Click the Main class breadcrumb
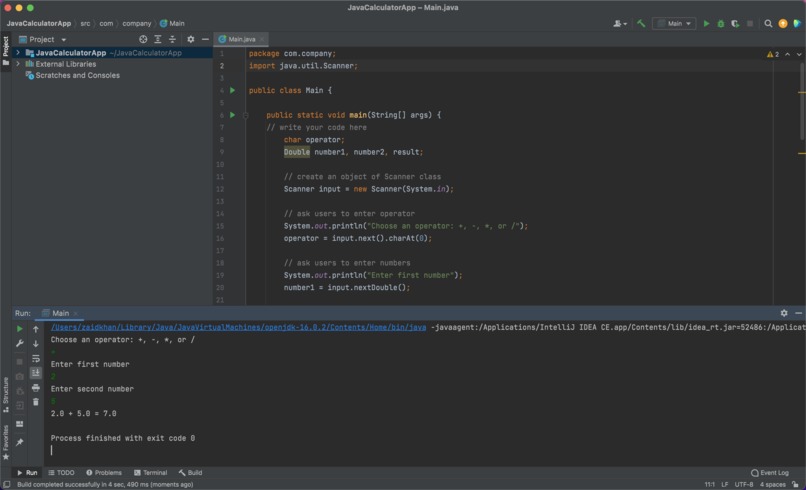The height and width of the screenshot is (490, 806). point(172,23)
